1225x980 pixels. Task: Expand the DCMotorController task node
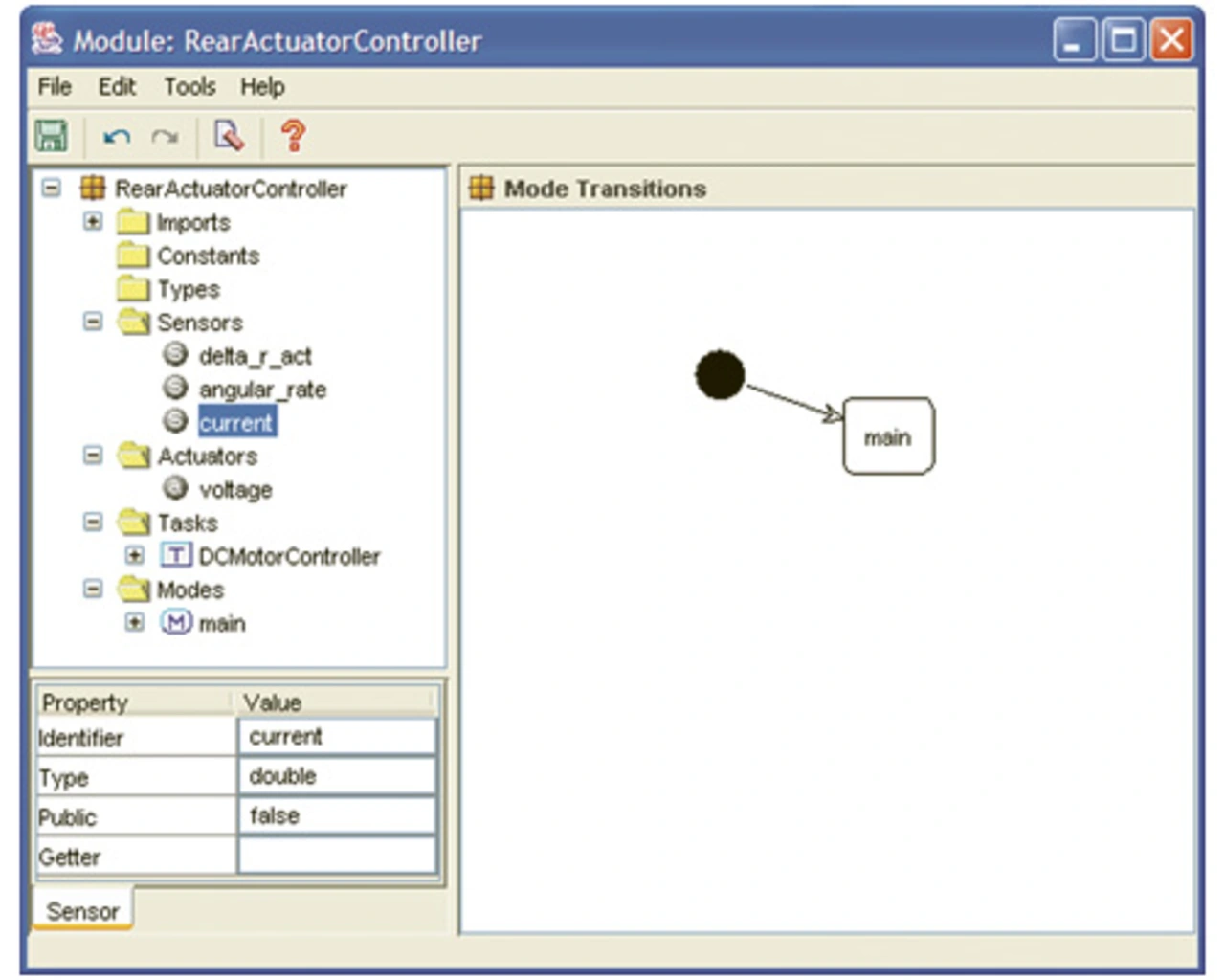click(135, 556)
